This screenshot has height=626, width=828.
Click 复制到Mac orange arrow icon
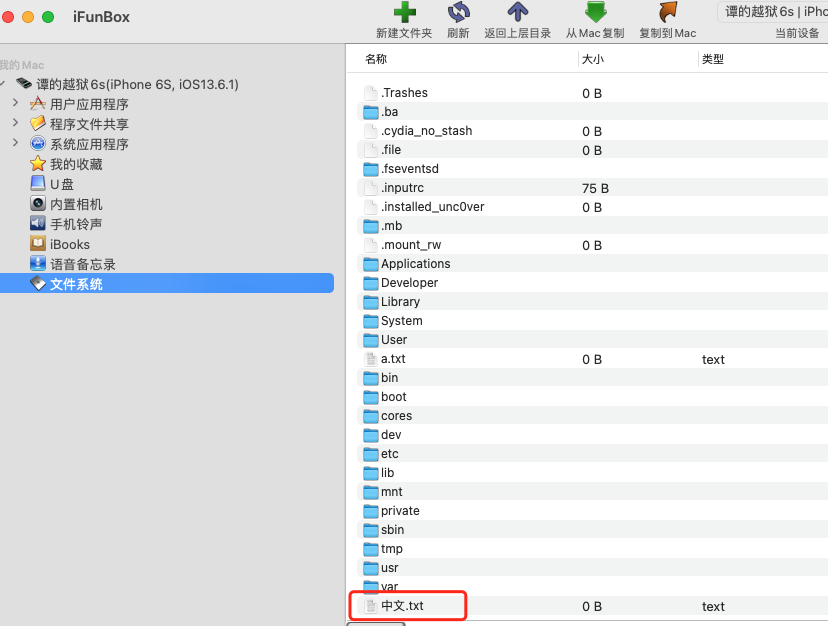coord(667,12)
